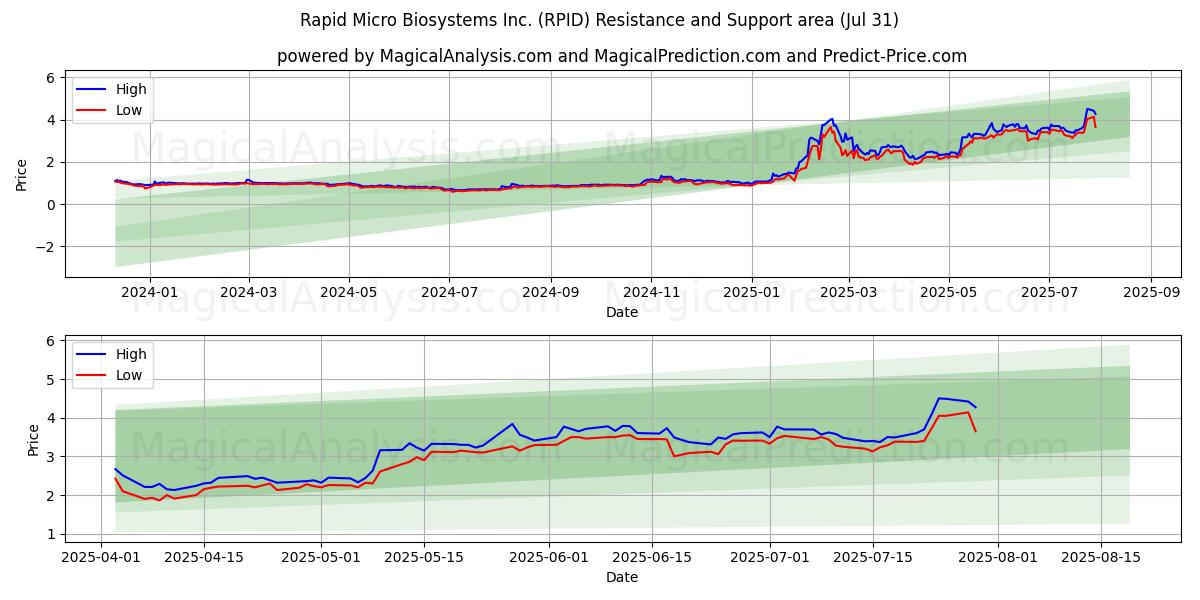Click the 2025-07-15 tick label
Viewport: 1200px width, 600px height.
pos(871,557)
